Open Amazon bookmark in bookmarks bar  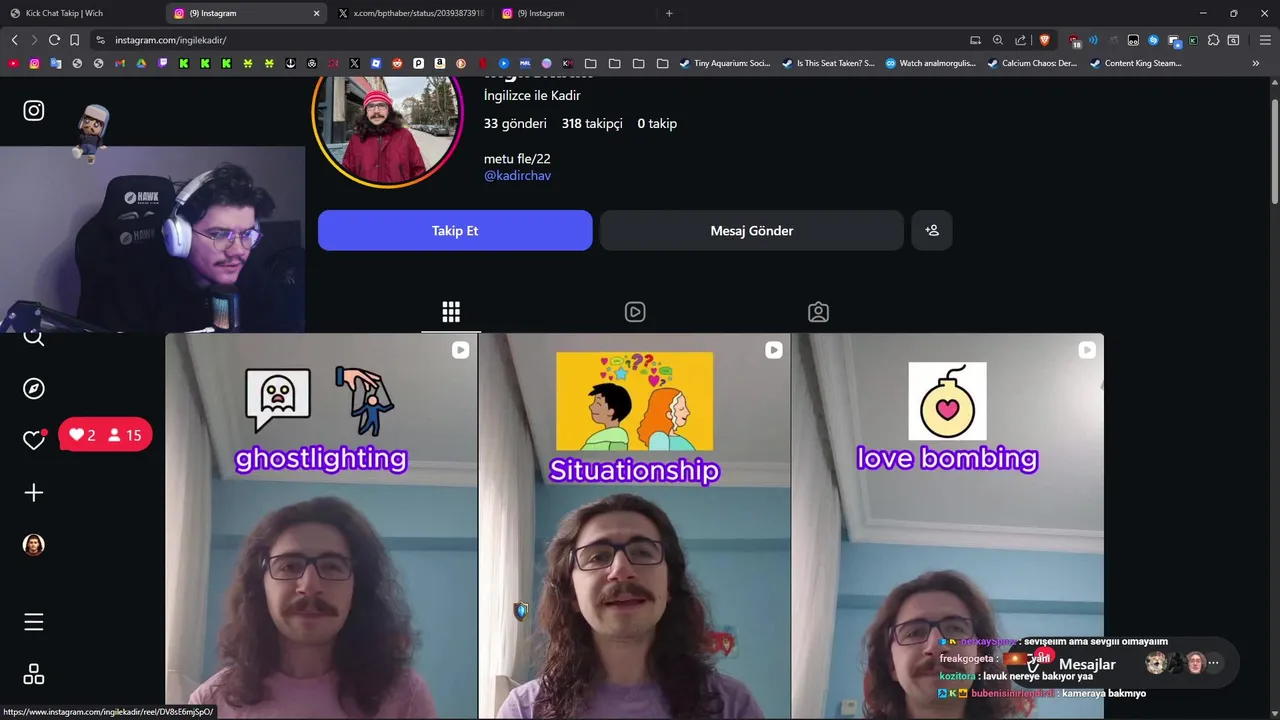click(440, 63)
